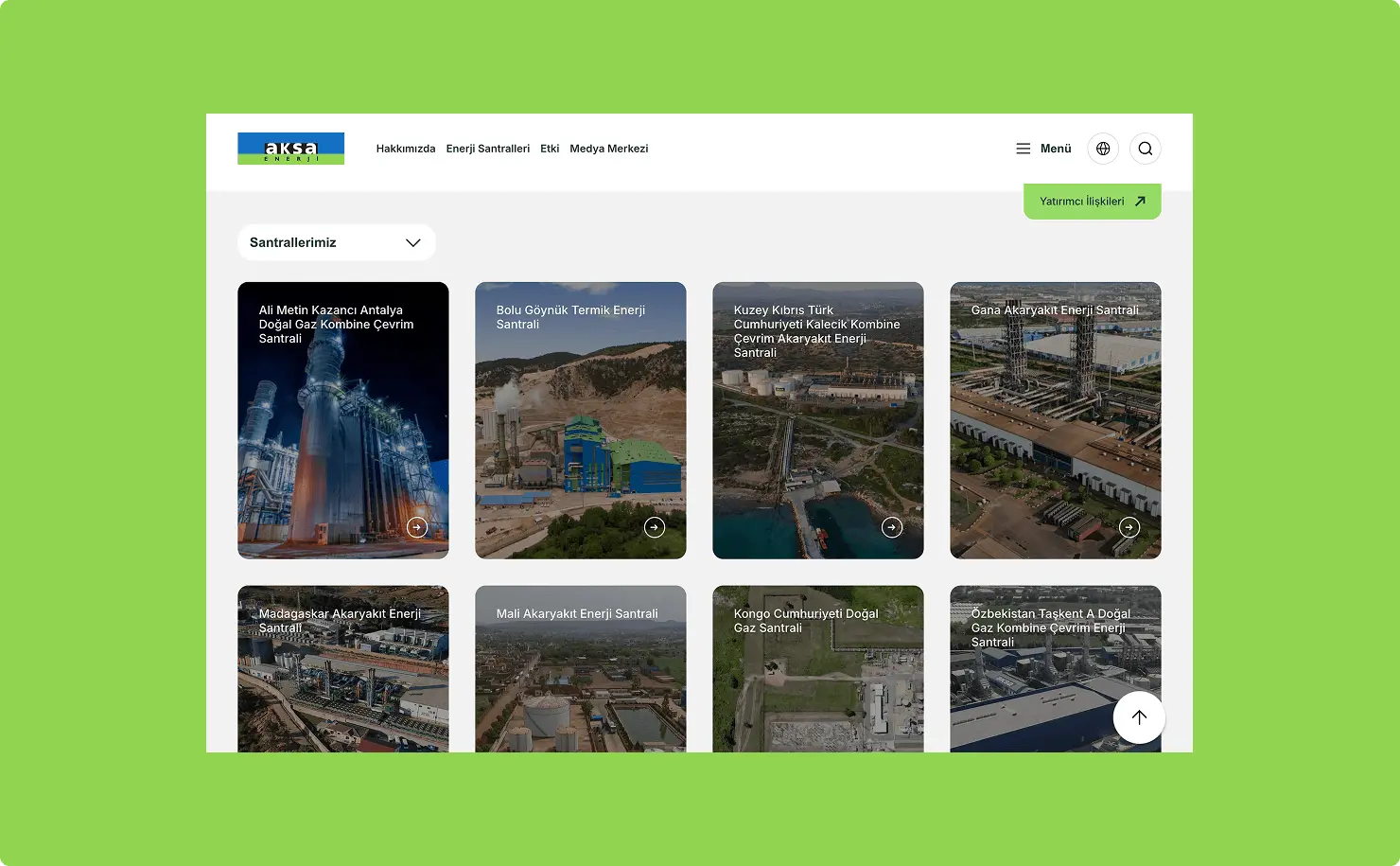1400x866 pixels.
Task: Click arrow icon on Bolu Göynük card
Action: [655, 527]
